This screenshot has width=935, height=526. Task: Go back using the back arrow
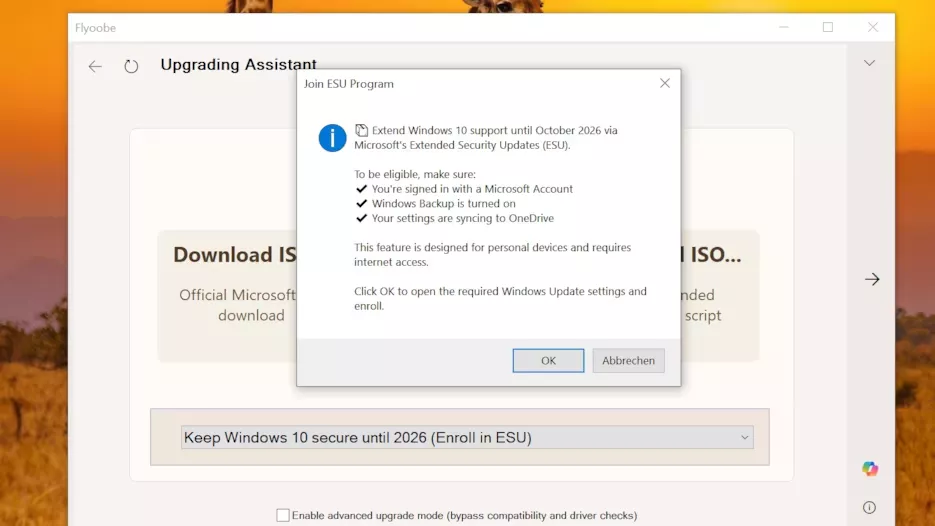point(95,66)
